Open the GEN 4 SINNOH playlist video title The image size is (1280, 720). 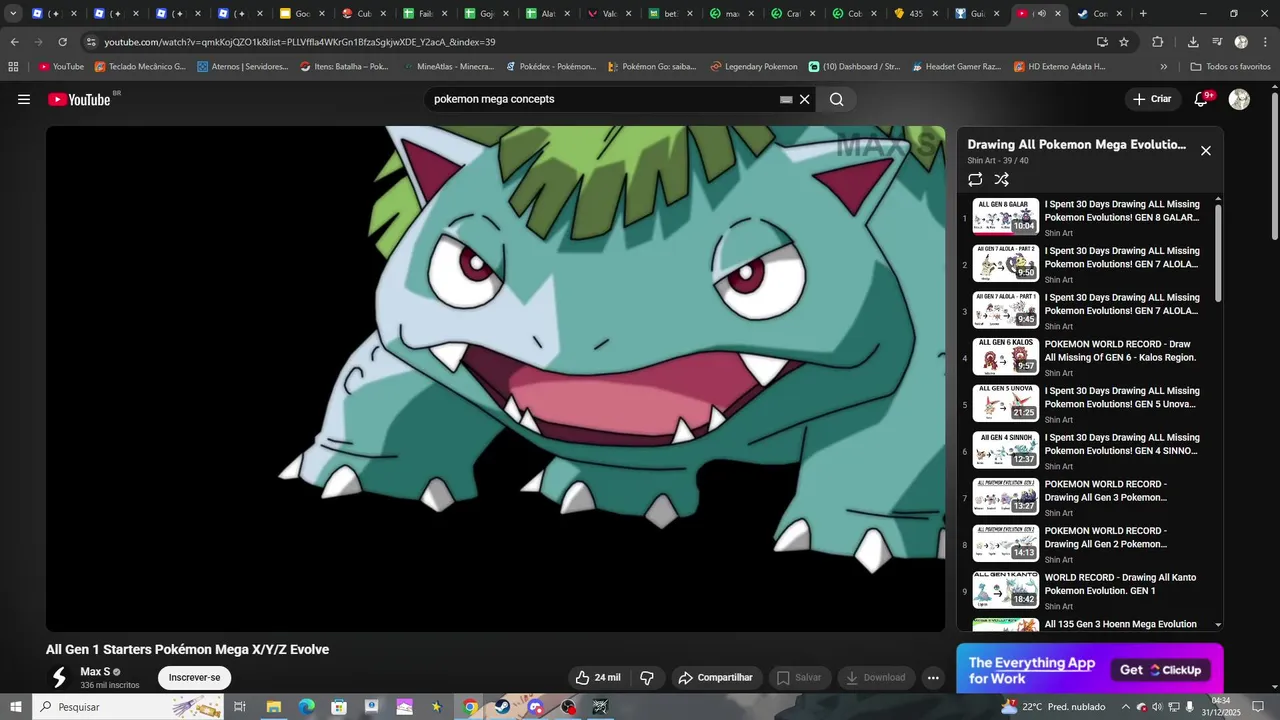tap(1122, 444)
